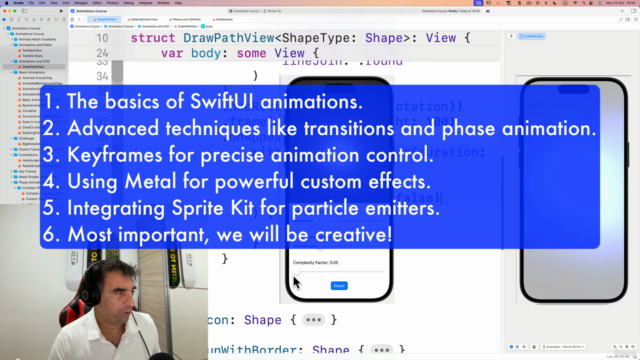Click the Adjust Editor Options icon
640x360 pixels.
coord(628,19)
